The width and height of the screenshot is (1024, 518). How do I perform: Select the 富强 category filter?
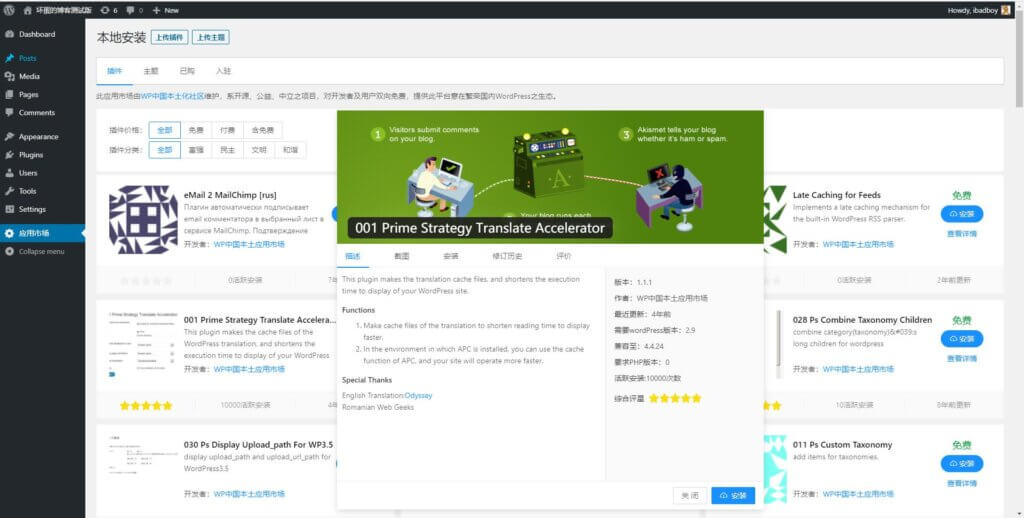coord(196,150)
